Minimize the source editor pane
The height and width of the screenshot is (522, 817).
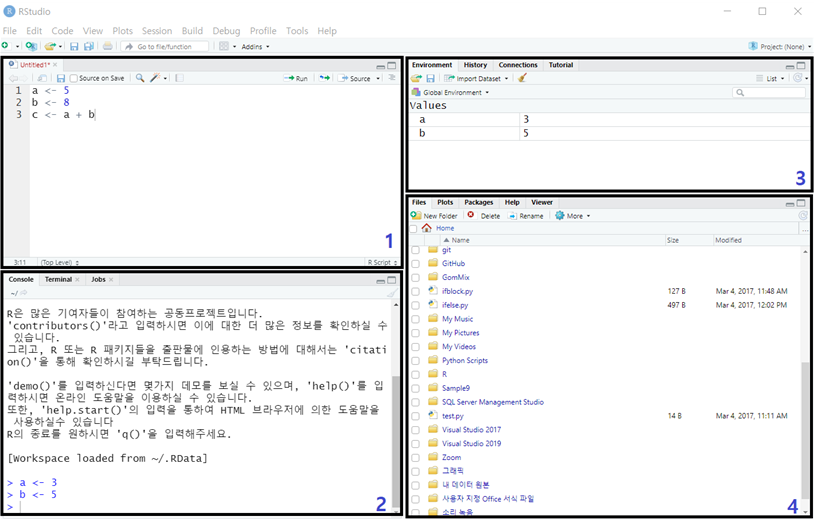pyautogui.click(x=381, y=66)
